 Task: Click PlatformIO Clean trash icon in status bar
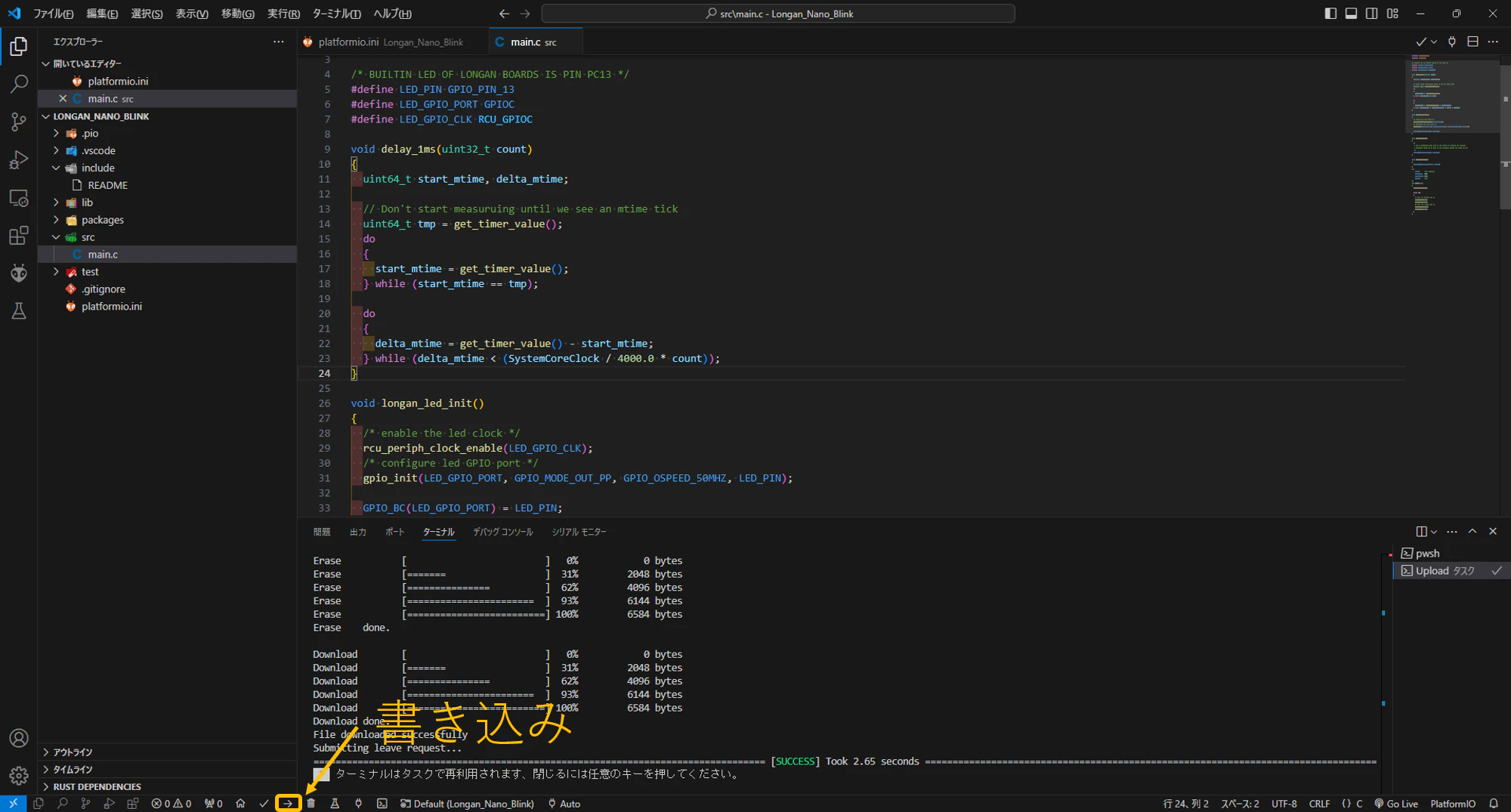(x=311, y=804)
